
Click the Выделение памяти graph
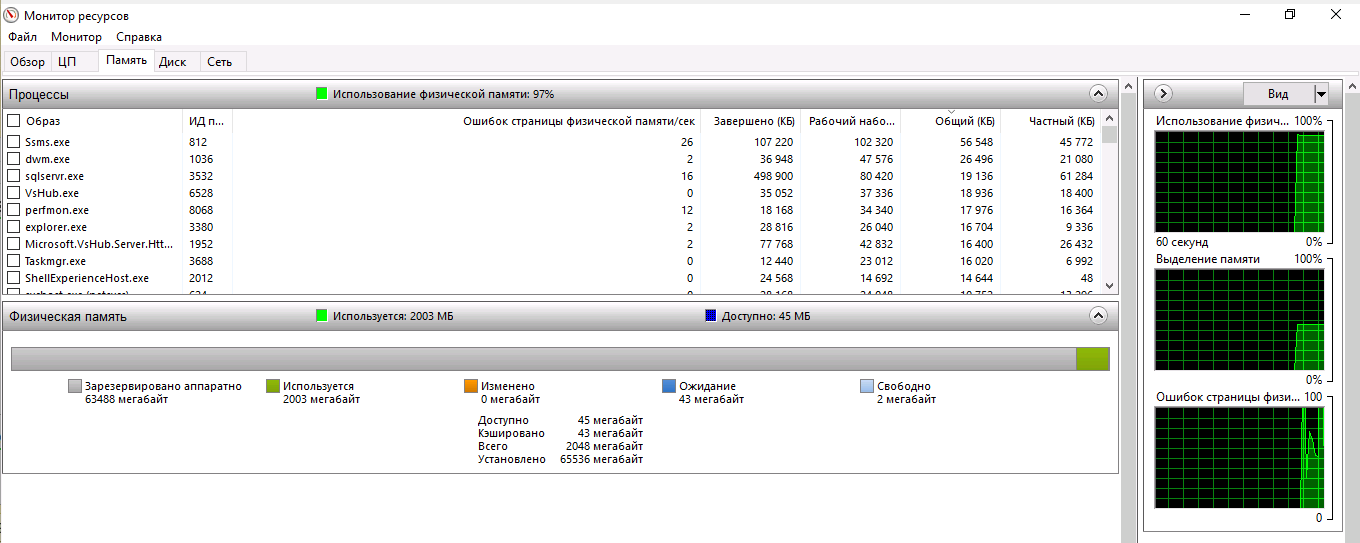(x=1238, y=320)
